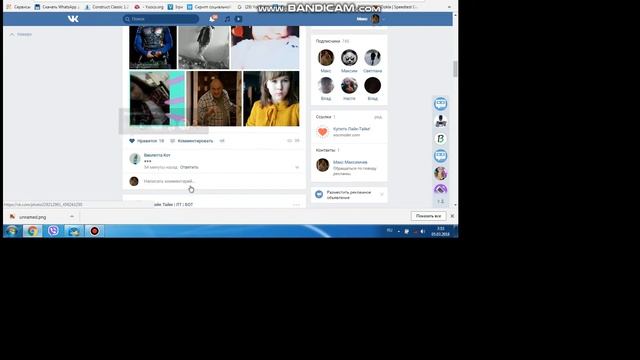Open the Construct Classic bookmark
Screen dimensions: 640x360
point(107,7)
